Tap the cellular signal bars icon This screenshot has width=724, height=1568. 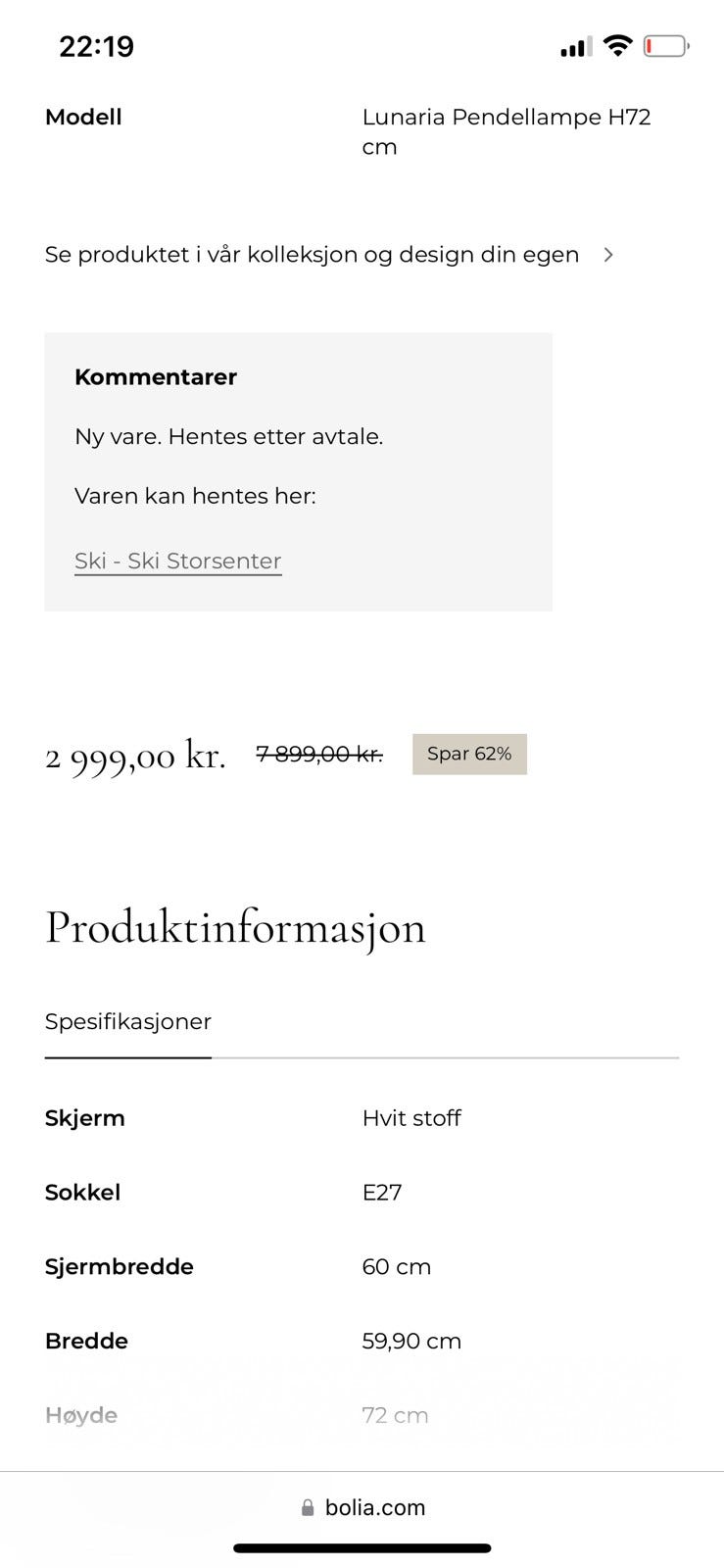(x=575, y=46)
